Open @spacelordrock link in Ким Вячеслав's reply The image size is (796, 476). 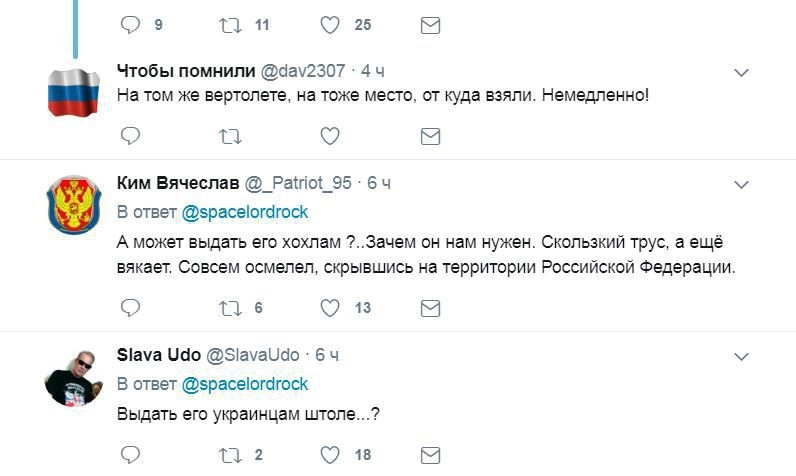point(244,212)
